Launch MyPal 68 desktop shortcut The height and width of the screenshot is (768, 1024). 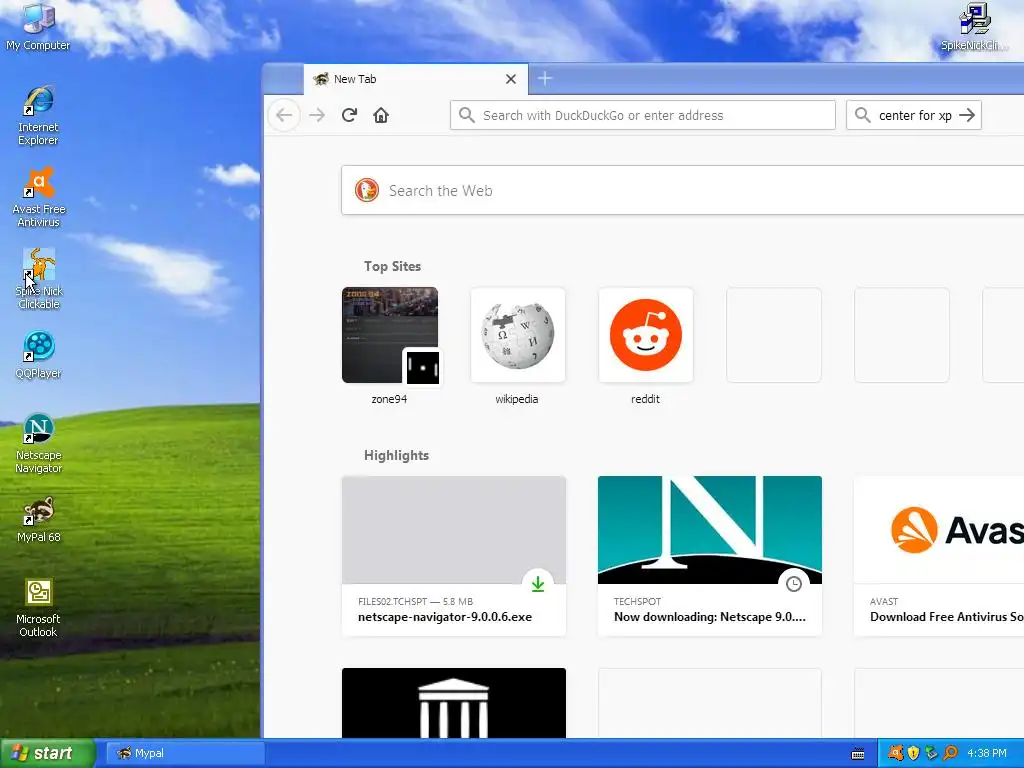click(39, 520)
